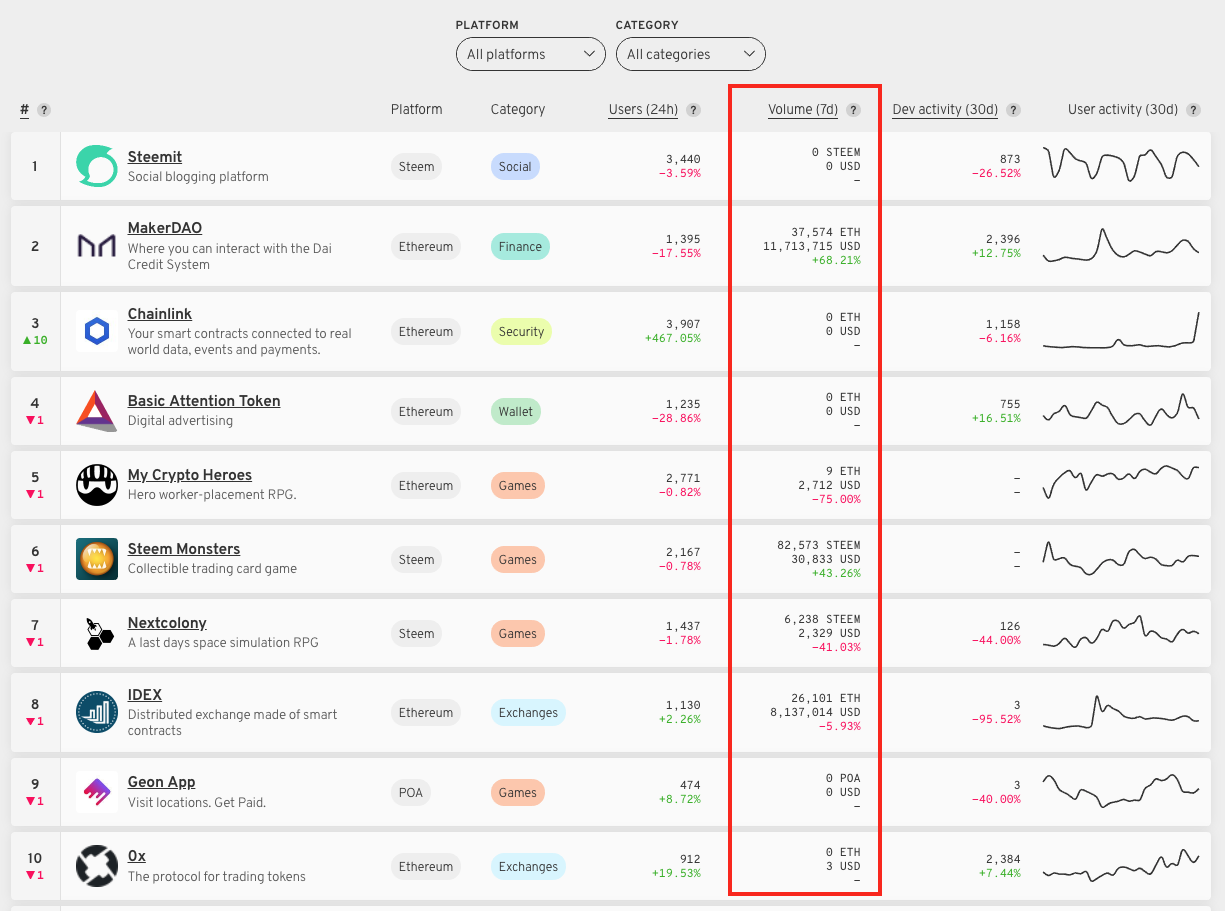Filter by Social category tag

click(x=515, y=167)
